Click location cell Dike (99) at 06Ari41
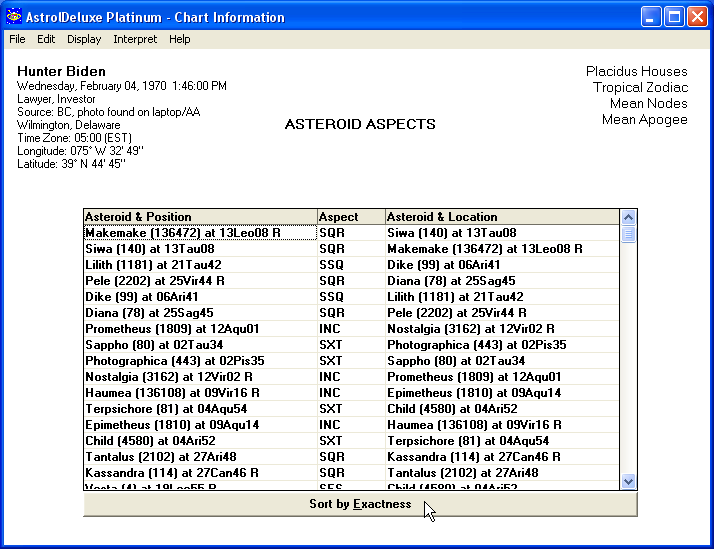Viewport: 714px width, 549px height. coord(502,264)
